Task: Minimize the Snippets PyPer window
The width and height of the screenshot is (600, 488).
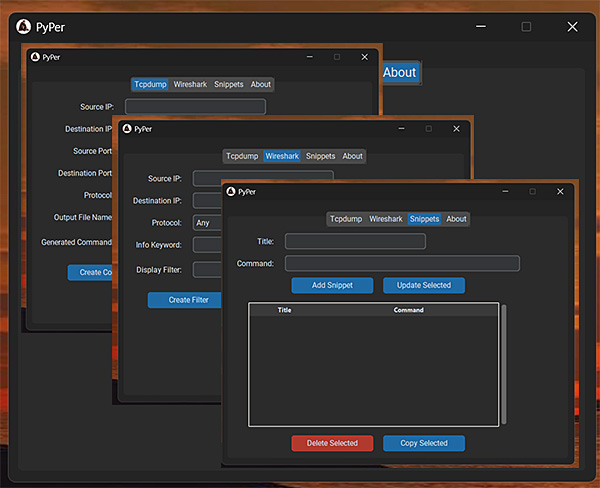Action: [x=505, y=191]
